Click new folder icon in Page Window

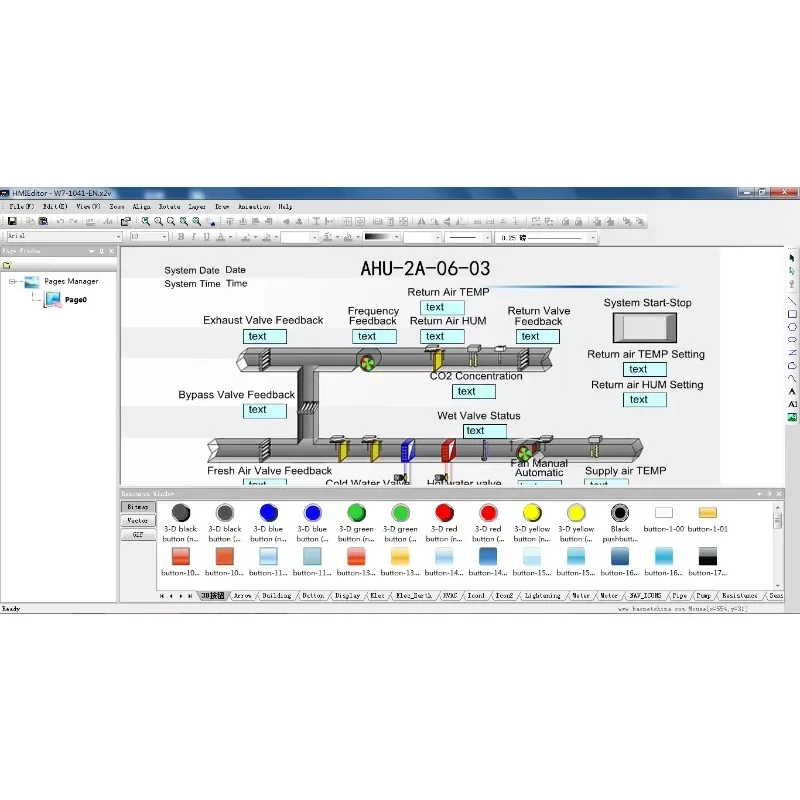7,265
